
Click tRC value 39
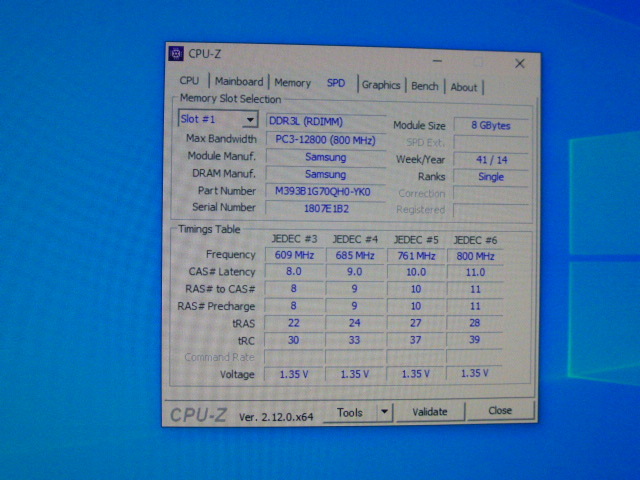click(x=475, y=340)
